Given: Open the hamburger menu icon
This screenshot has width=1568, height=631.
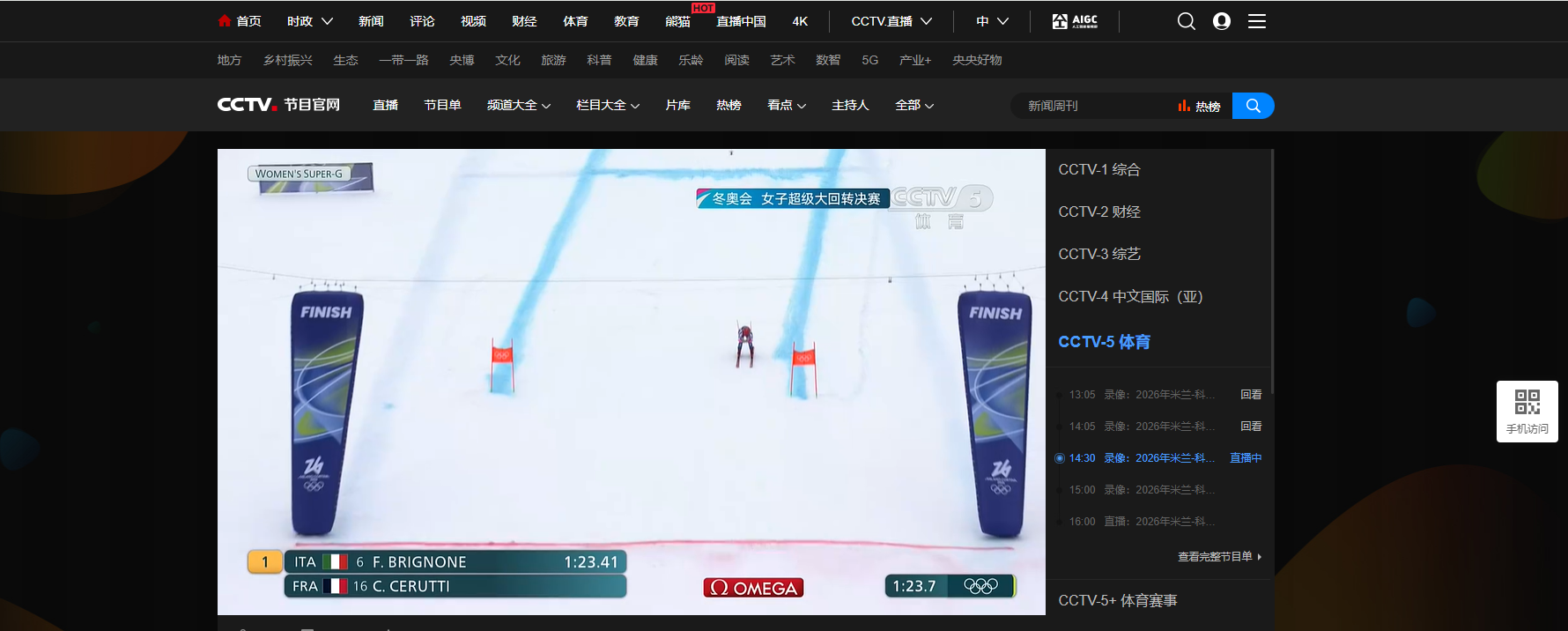Looking at the screenshot, I should [1257, 21].
